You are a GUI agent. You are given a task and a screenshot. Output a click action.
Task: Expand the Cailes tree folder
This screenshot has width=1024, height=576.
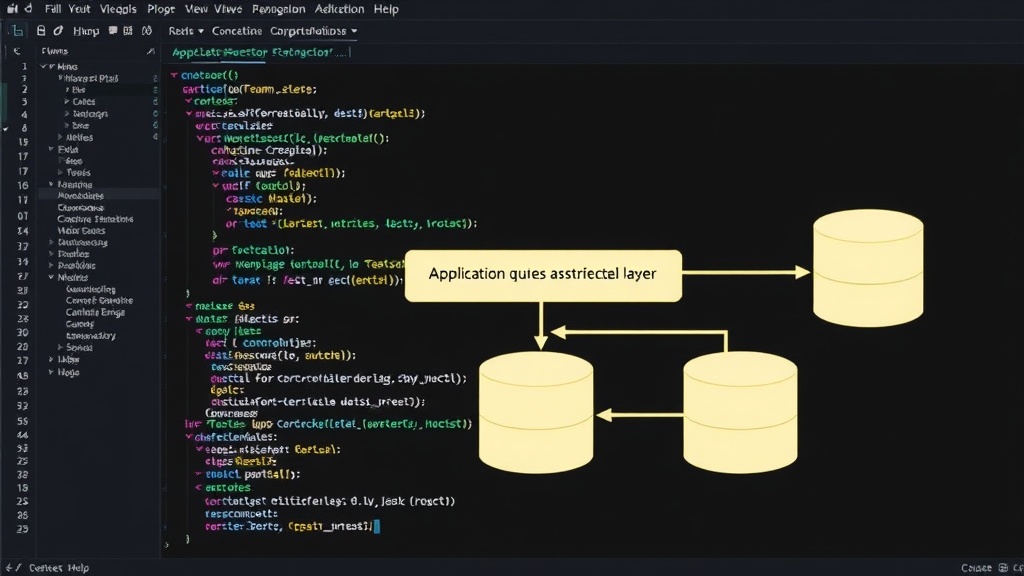click(x=67, y=102)
